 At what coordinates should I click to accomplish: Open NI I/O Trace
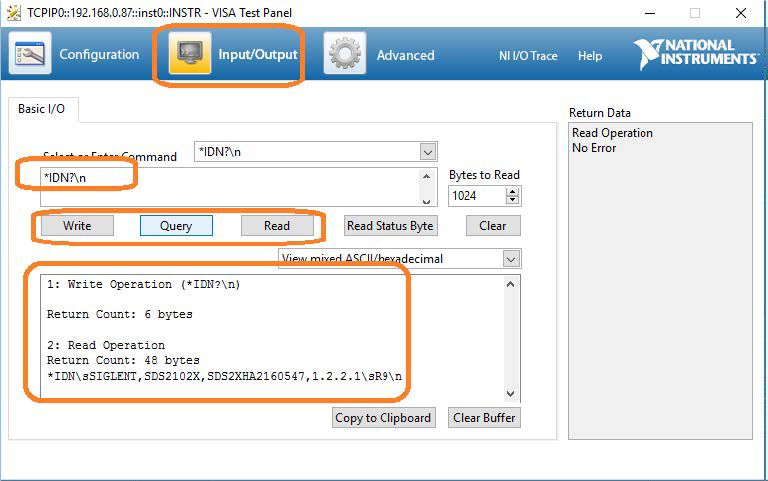point(528,56)
